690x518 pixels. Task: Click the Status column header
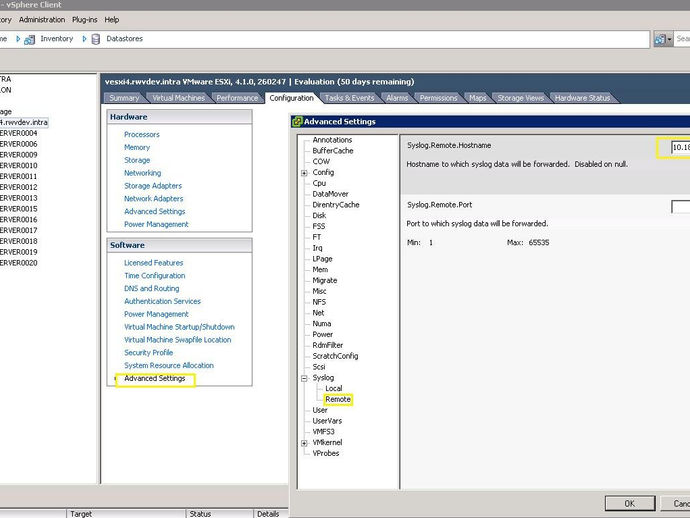tap(220, 514)
